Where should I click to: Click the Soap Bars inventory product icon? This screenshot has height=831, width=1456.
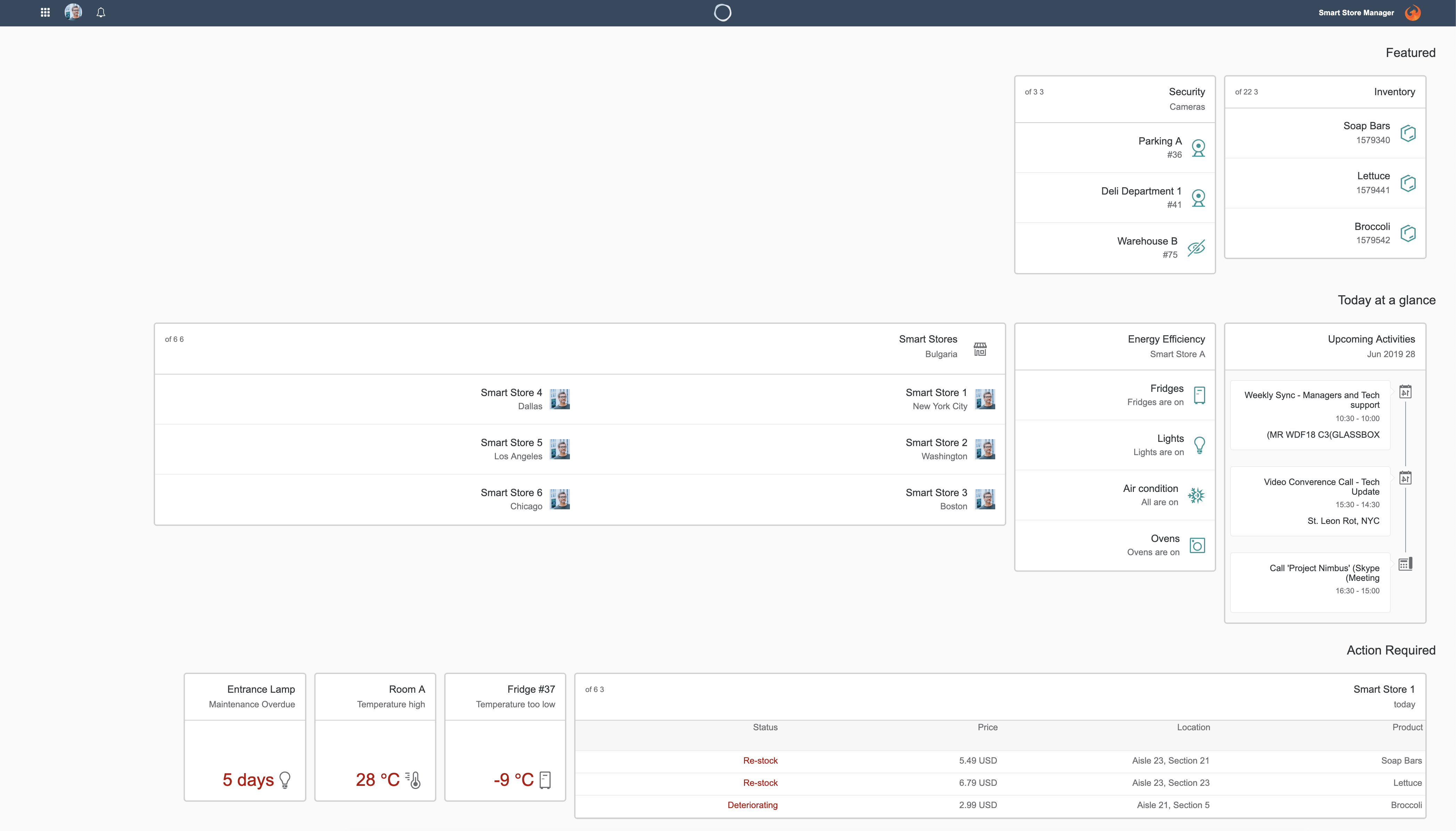[x=1407, y=133]
